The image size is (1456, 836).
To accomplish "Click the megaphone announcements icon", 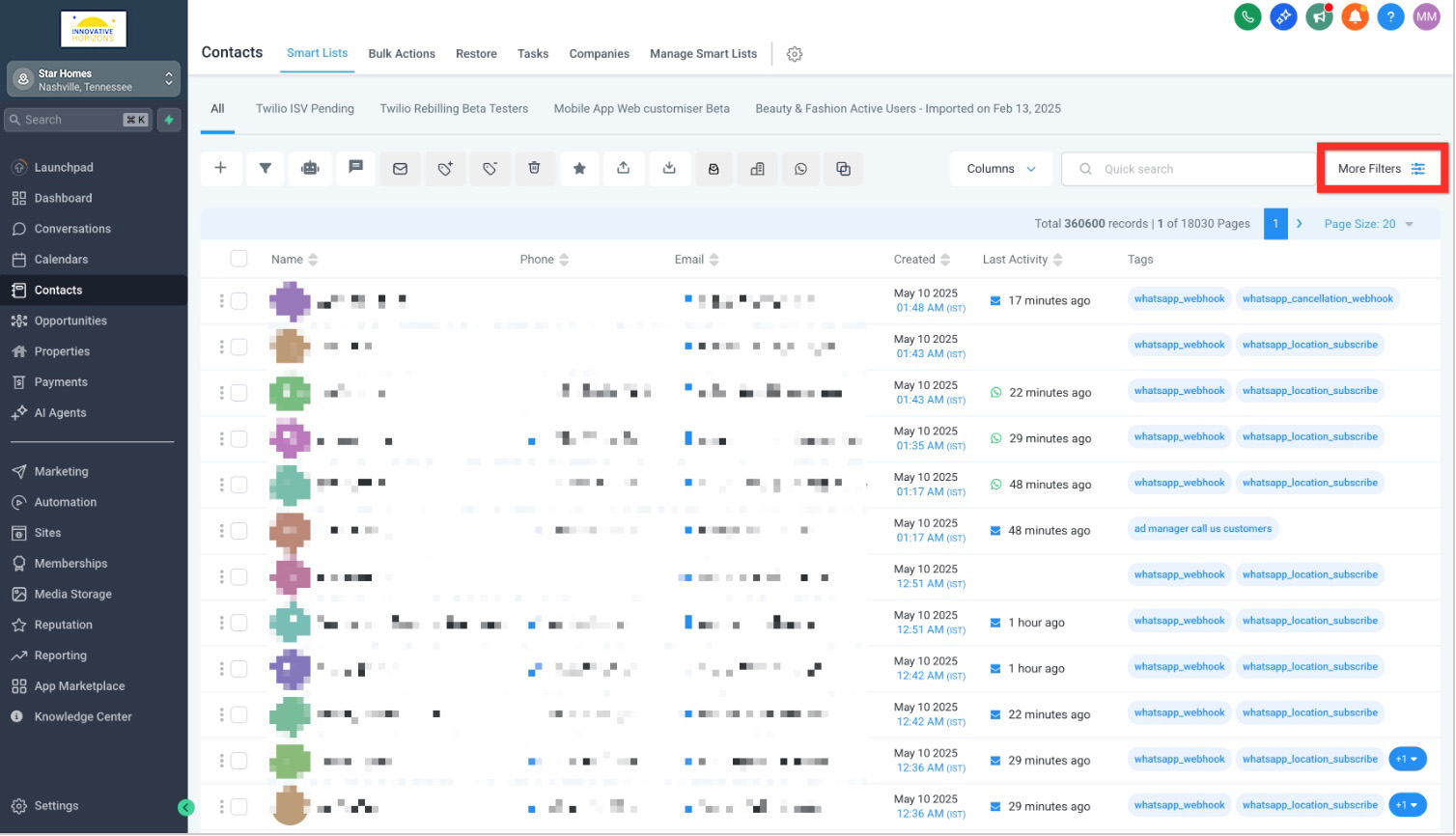I will tap(1319, 16).
